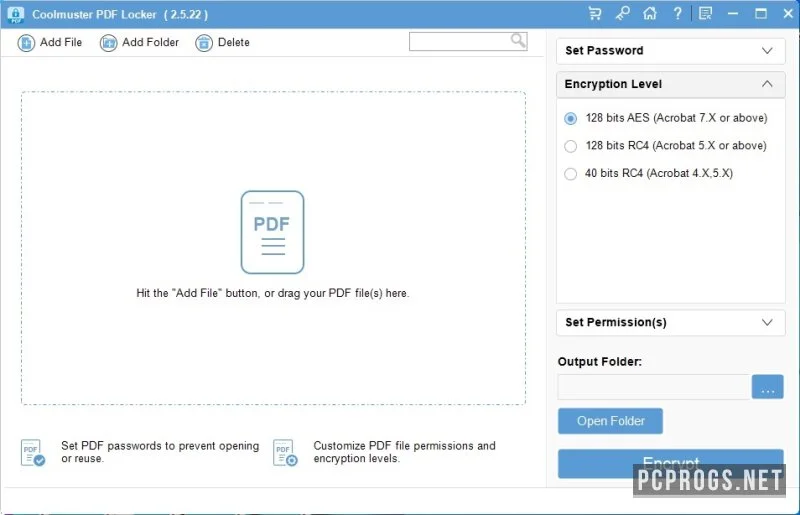Open the home page icon
The height and width of the screenshot is (515, 800).
point(649,14)
